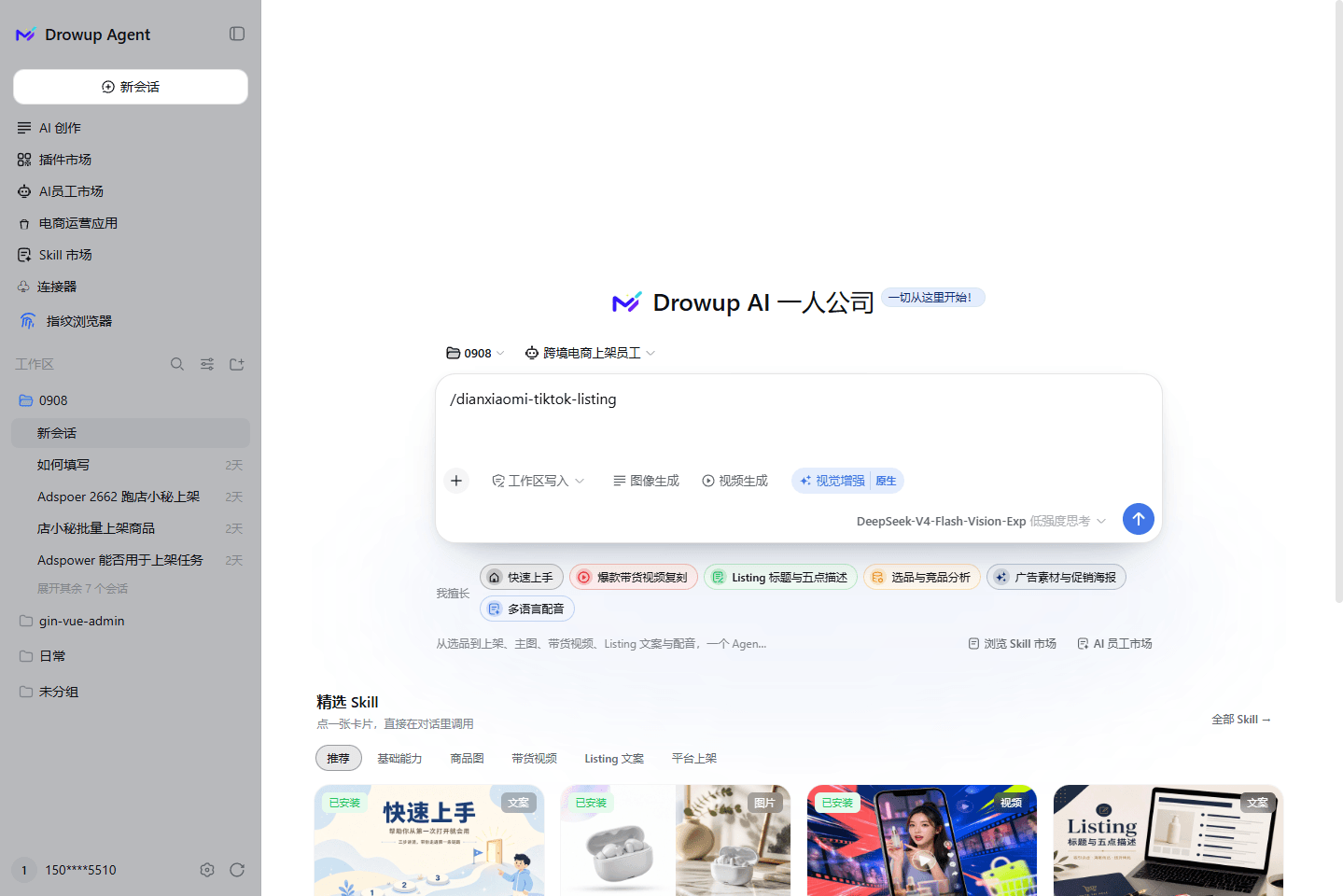This screenshot has width=1343, height=896.
Task: Click the 一切从这里开始! badge
Action: click(933, 298)
